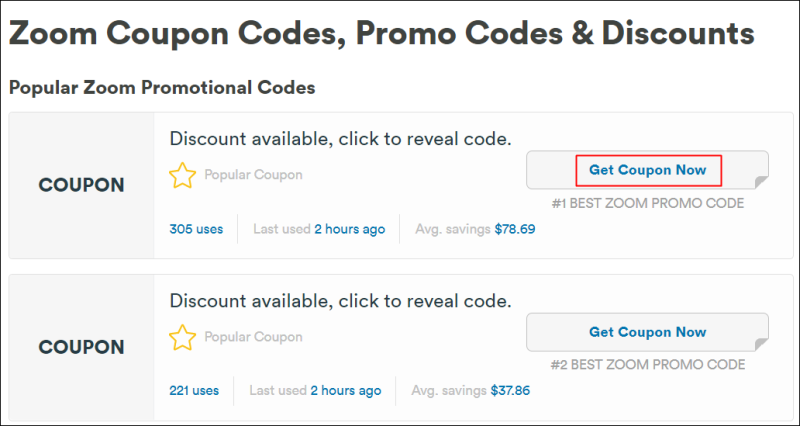Image resolution: width=800 pixels, height=426 pixels.
Task: Click the "221 uses" link
Action: tap(194, 391)
